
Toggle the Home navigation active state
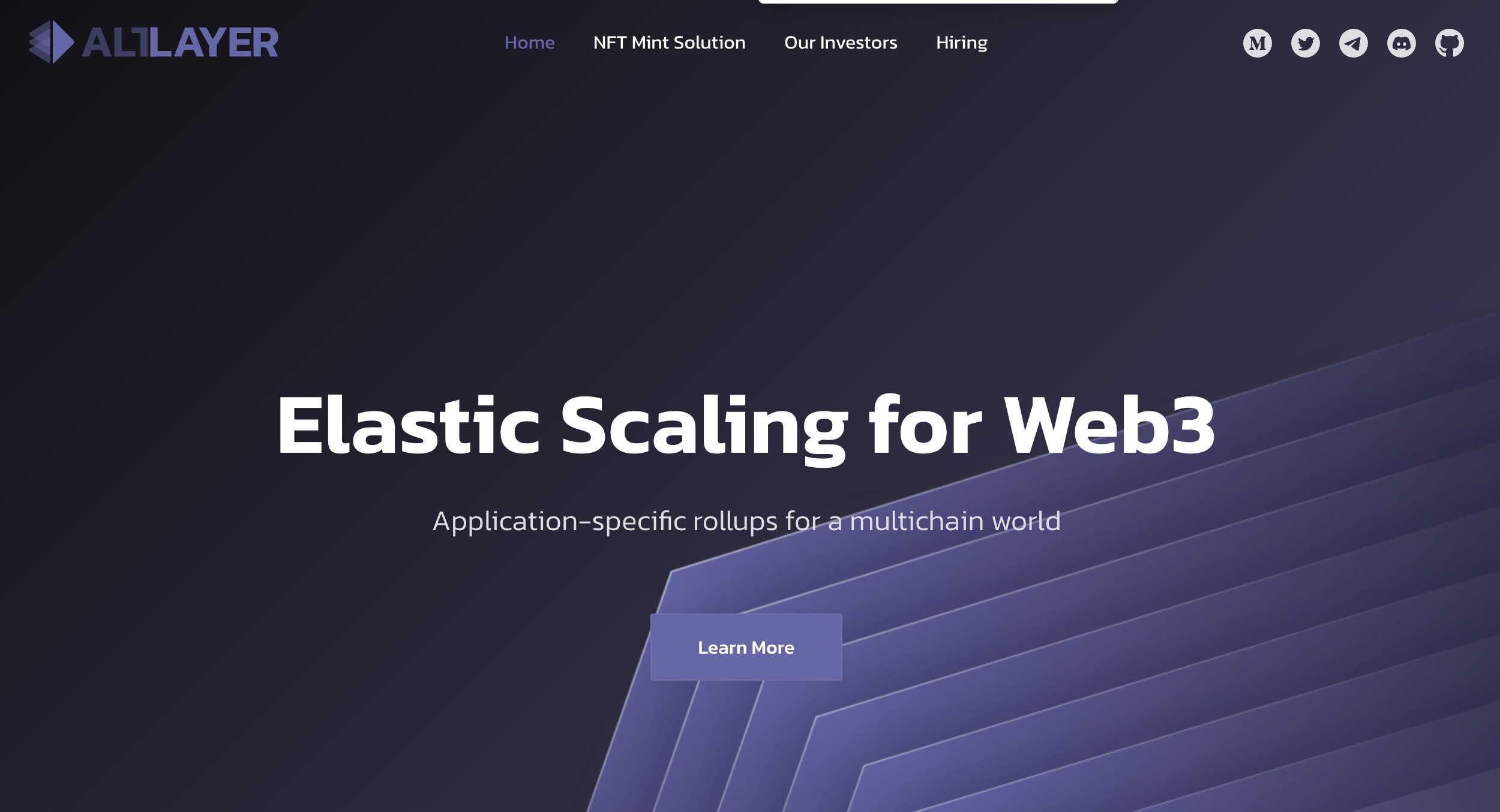(529, 42)
